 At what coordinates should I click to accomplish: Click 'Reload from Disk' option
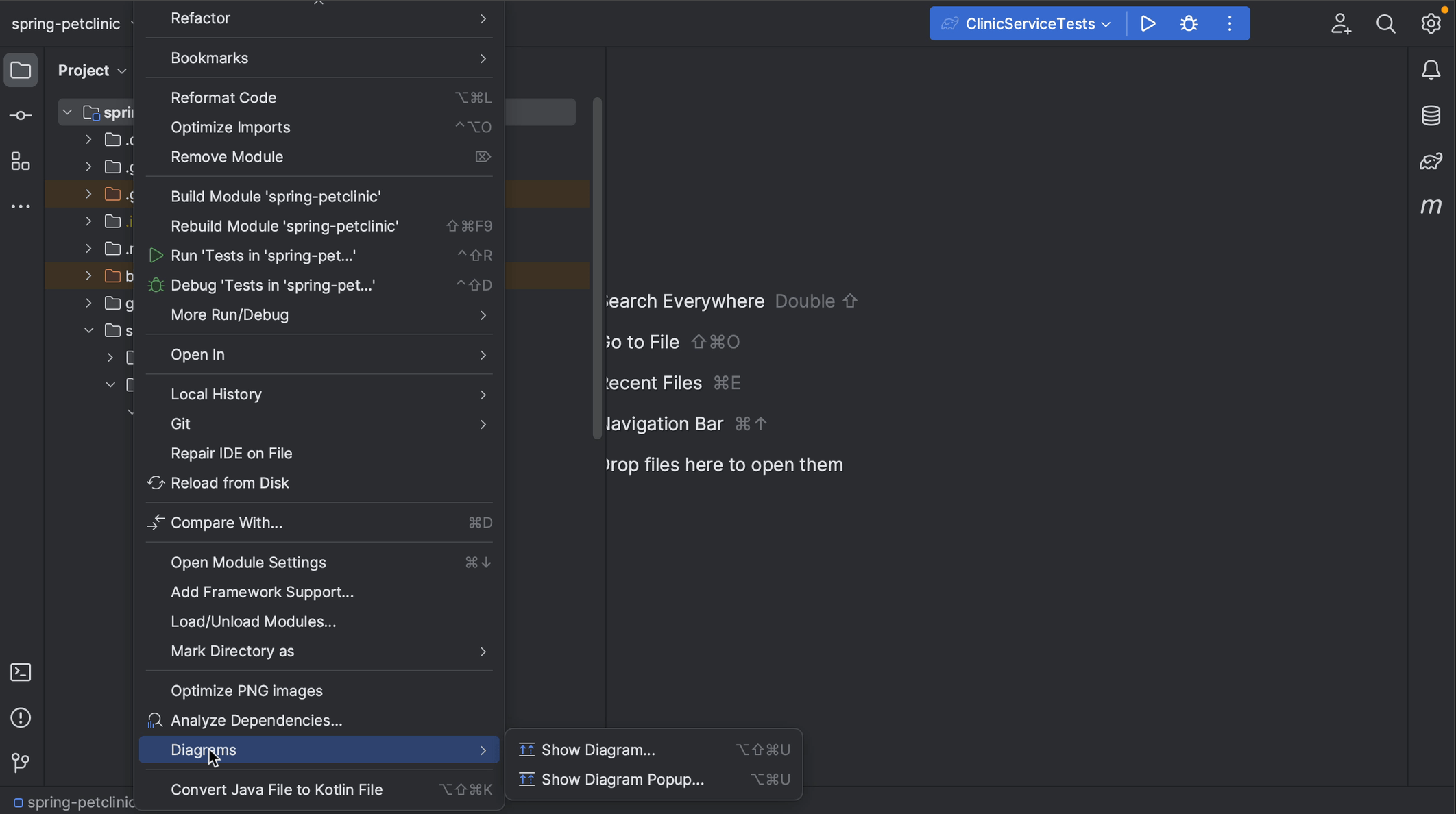point(230,484)
